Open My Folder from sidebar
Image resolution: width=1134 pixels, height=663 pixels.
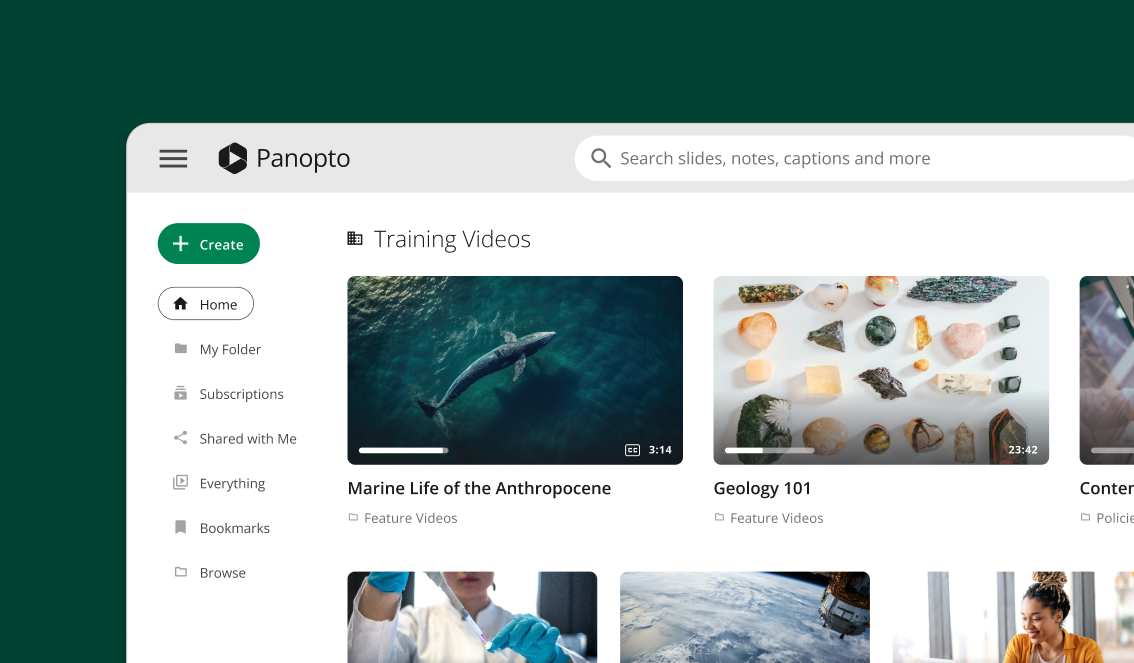pyautogui.click(x=230, y=349)
